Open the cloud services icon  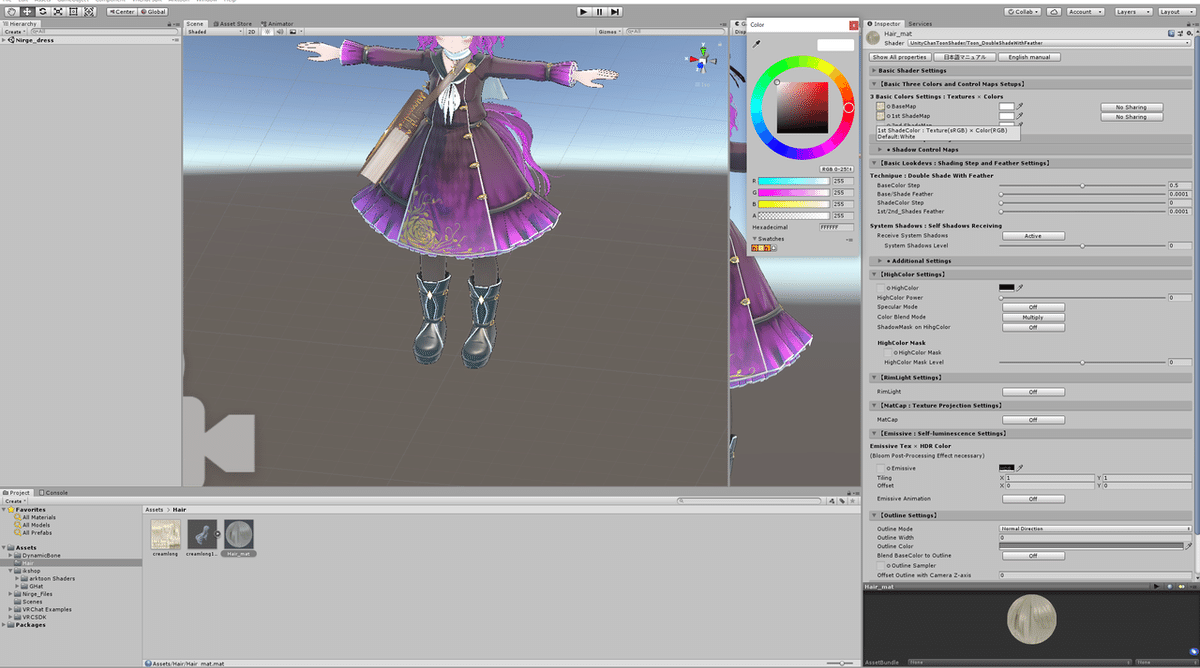(x=1053, y=11)
